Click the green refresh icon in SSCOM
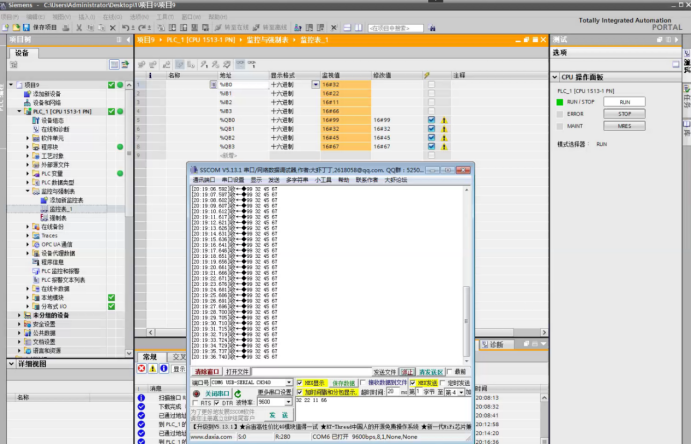Screen dimensions: 692x444 click(x=238, y=393)
